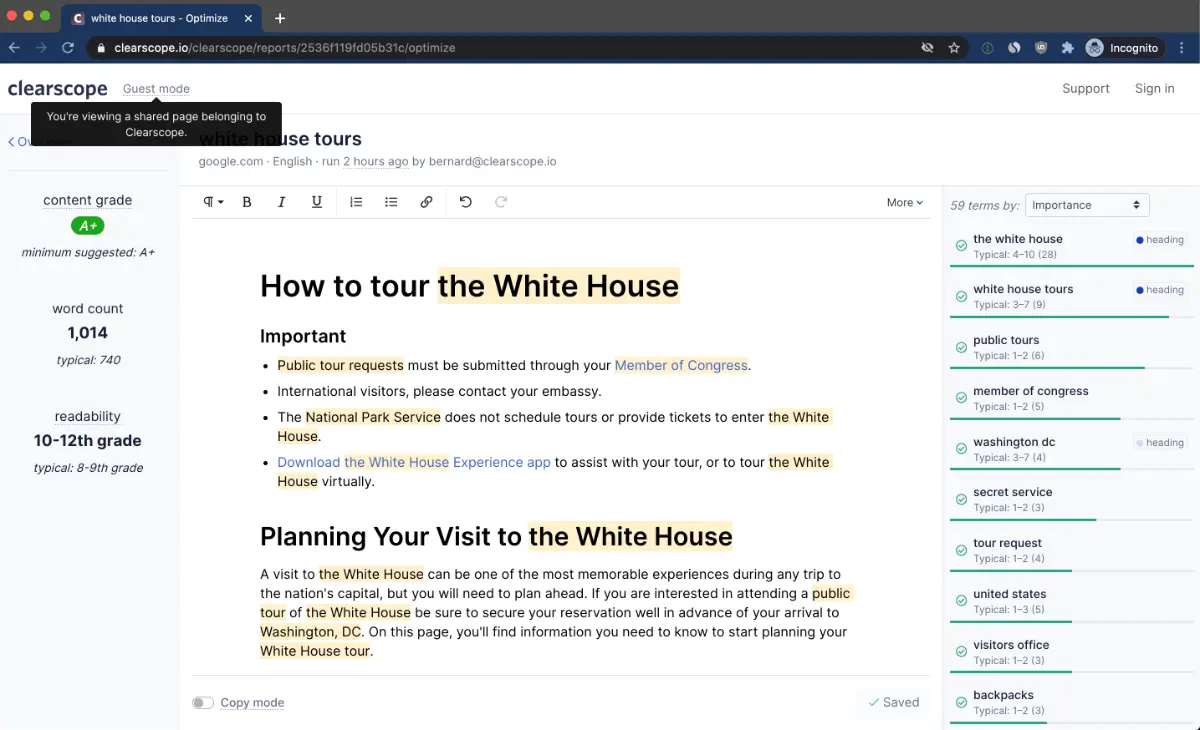Image resolution: width=1200 pixels, height=730 pixels.
Task: Open the Incognito profile button
Action: pyautogui.click(x=1122, y=47)
